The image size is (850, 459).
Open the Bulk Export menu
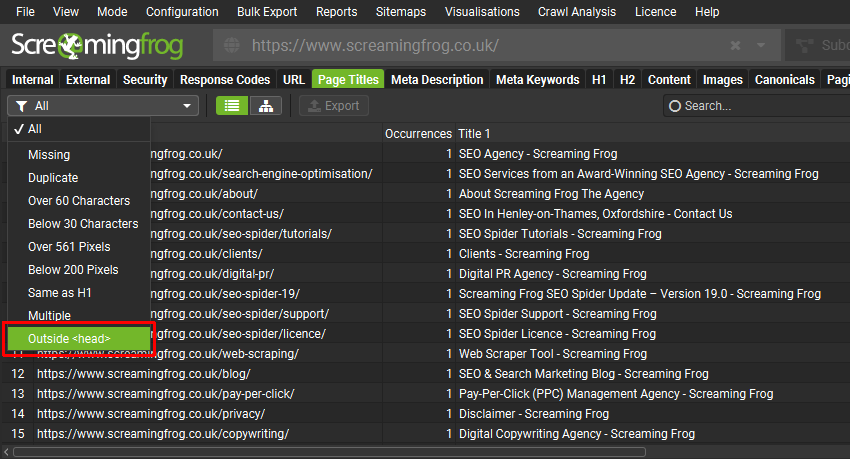tap(267, 11)
